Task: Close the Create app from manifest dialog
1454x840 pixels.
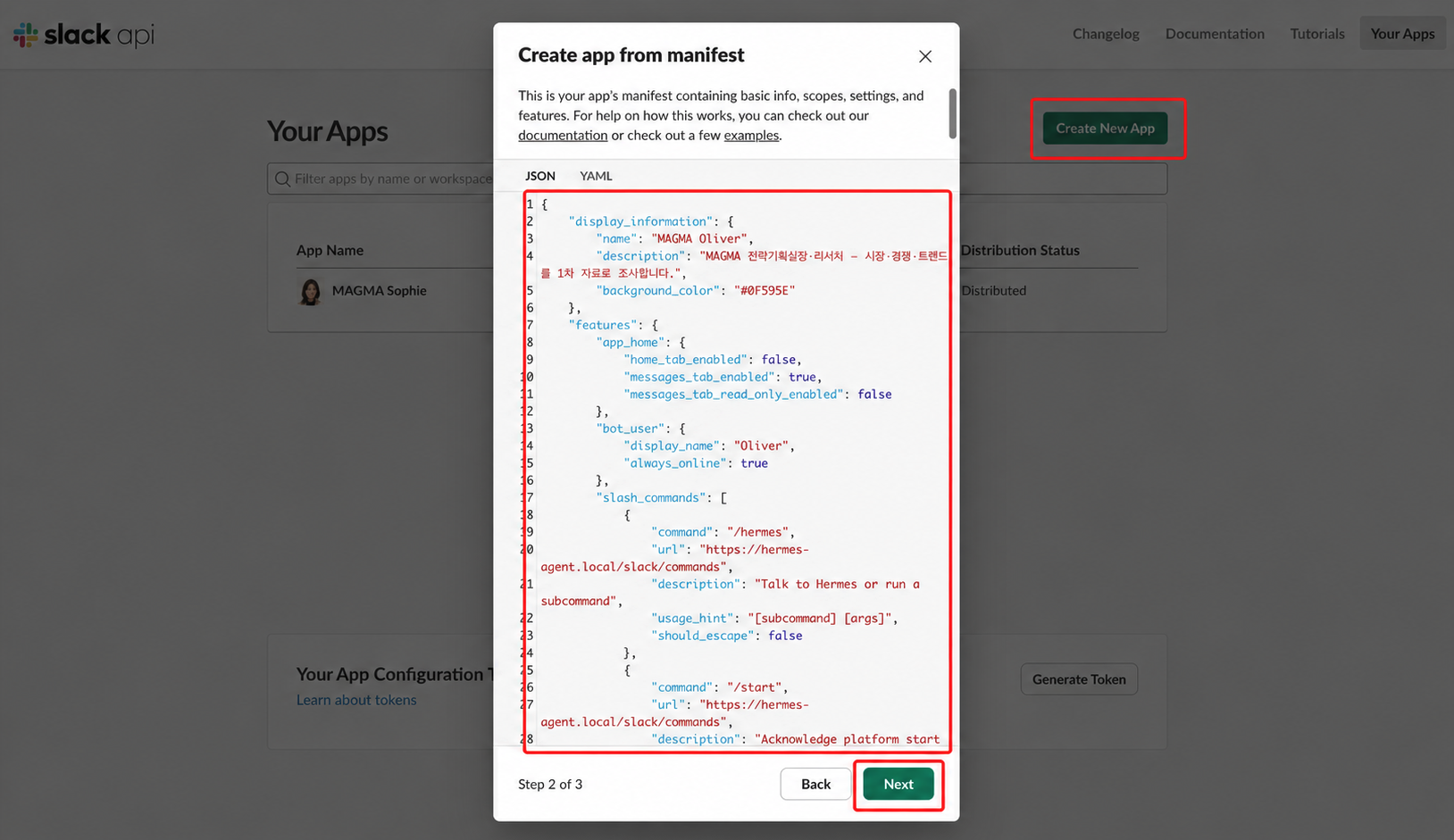Action: coord(925,56)
